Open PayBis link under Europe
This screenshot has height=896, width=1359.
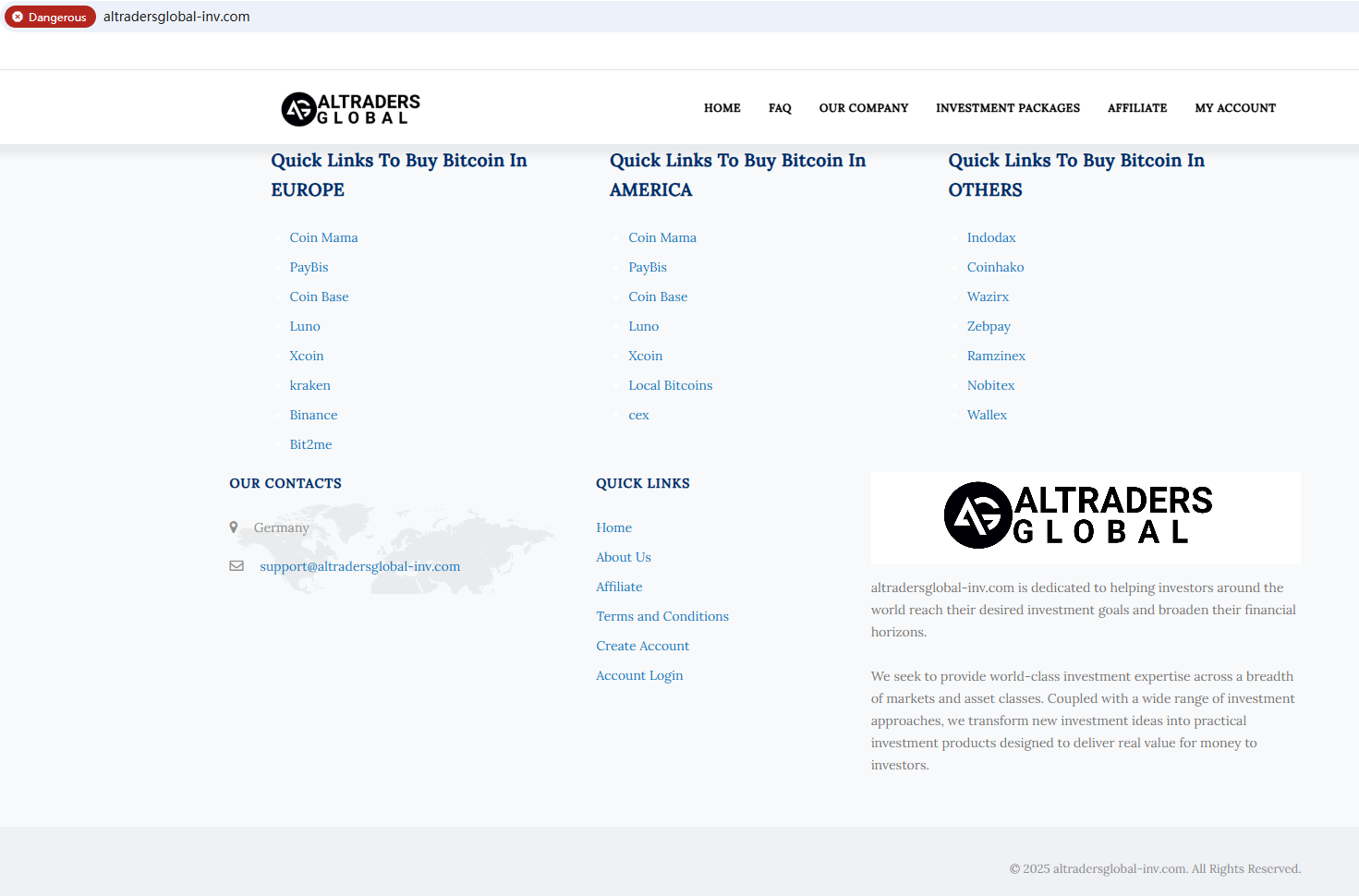click(309, 267)
